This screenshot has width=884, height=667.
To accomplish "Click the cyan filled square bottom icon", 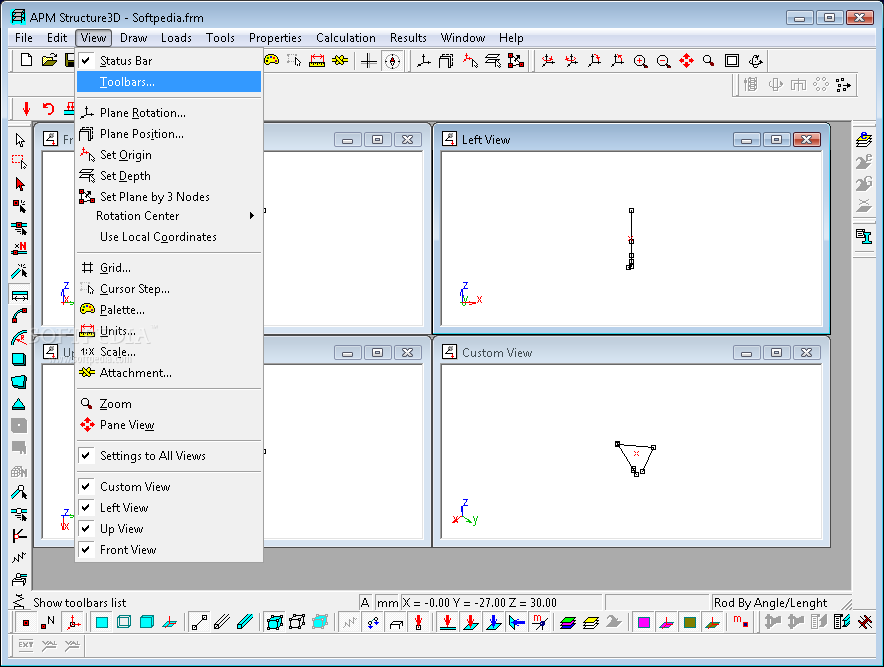I will [101, 622].
